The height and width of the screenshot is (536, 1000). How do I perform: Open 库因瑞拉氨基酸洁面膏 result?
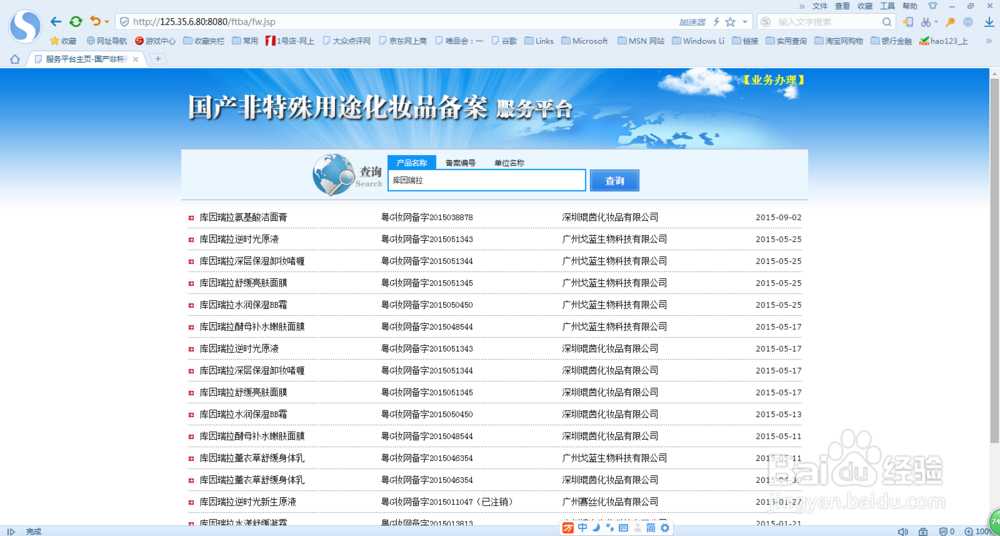243,217
